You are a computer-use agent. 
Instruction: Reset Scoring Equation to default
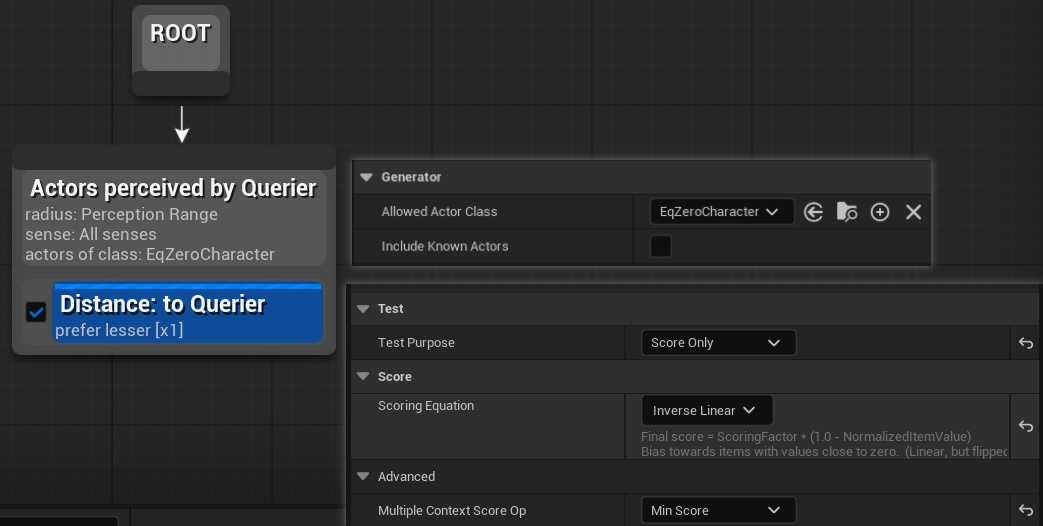[1025, 426]
